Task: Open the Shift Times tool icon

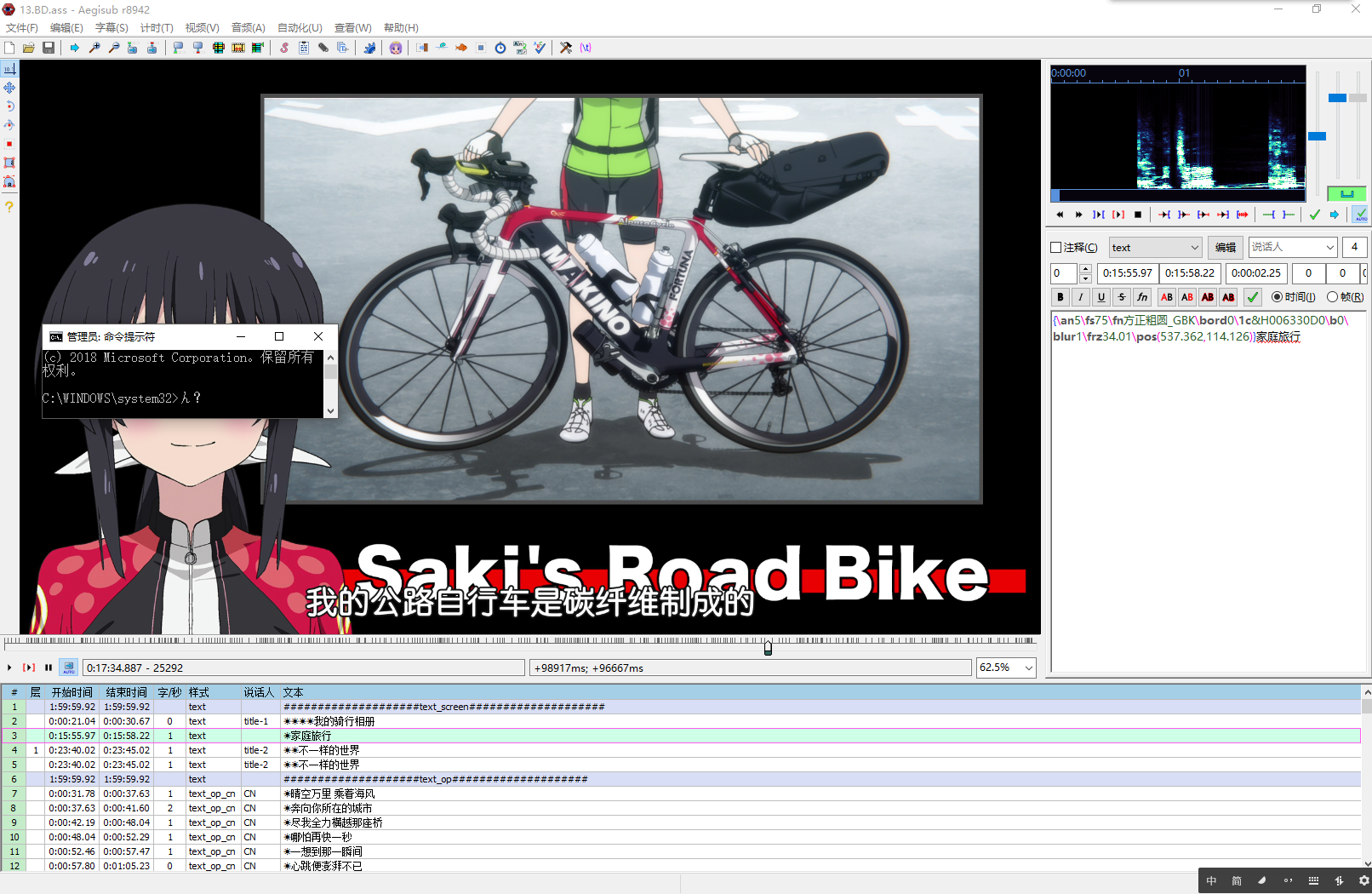Action: pos(422,48)
